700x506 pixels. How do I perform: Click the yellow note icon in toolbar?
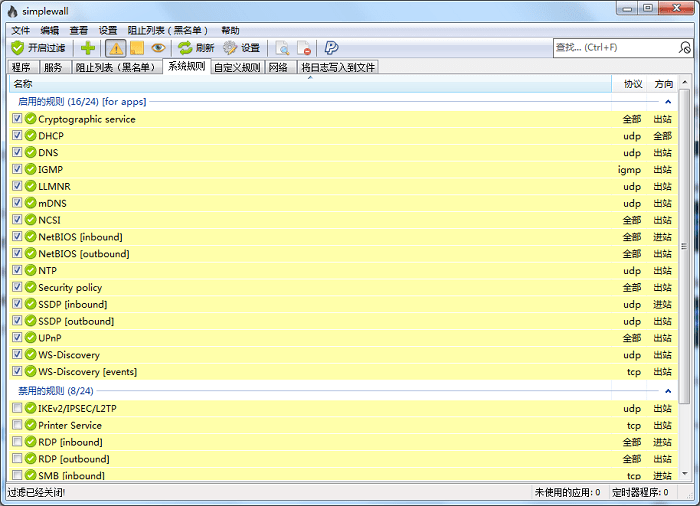137,48
